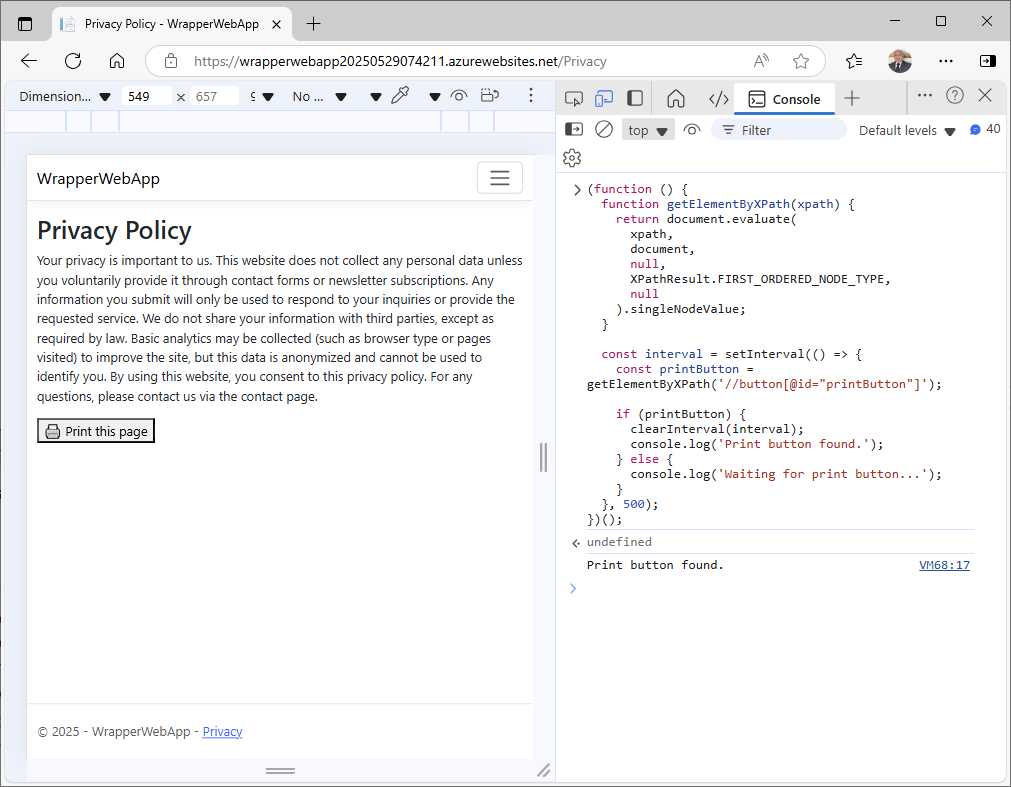Open Customize and control DevTools menu

925,95
